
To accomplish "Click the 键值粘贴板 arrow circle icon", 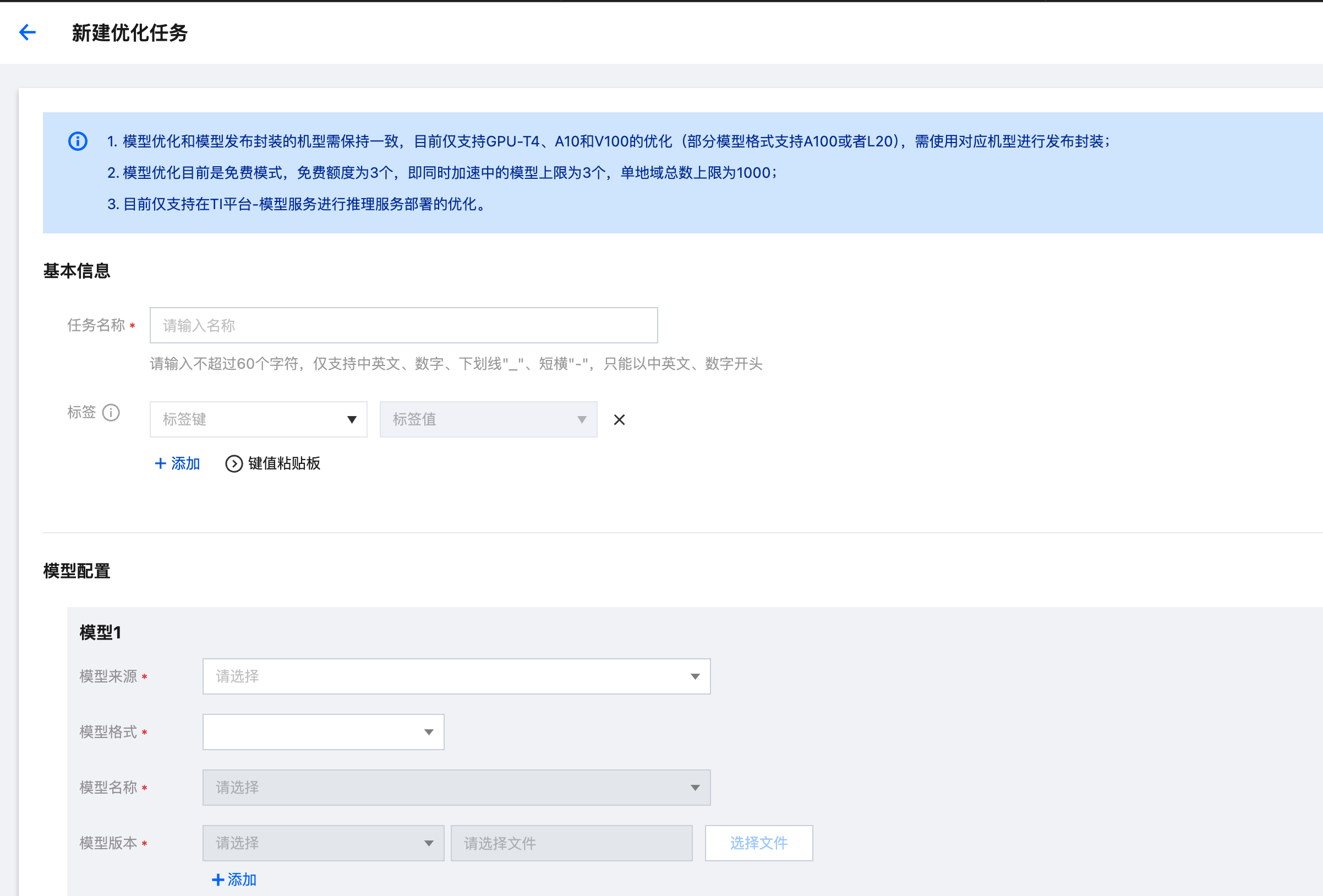I will pos(234,464).
